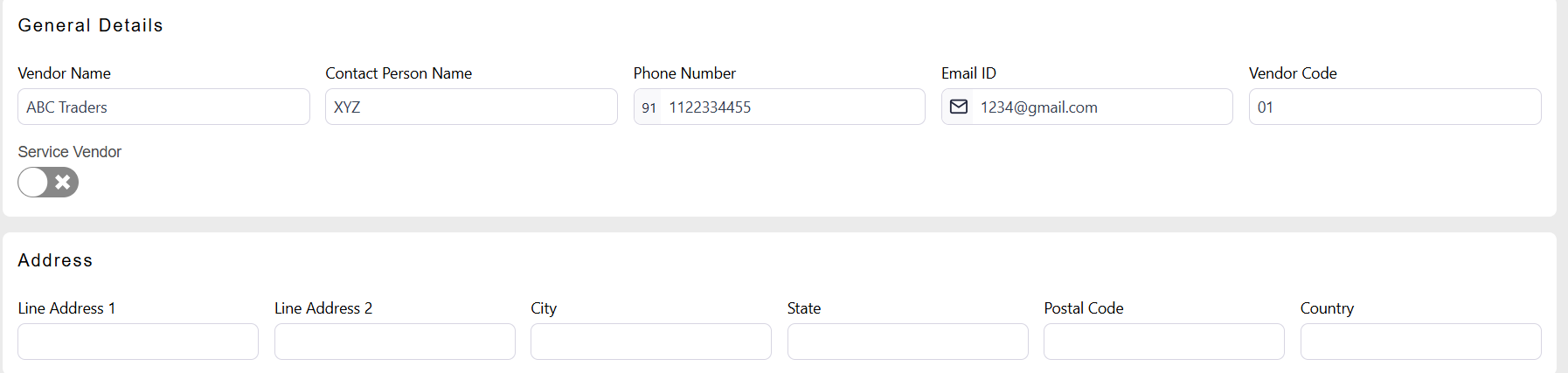Click the envelope icon in Email ID field
The height and width of the screenshot is (373, 1568).
[959, 107]
